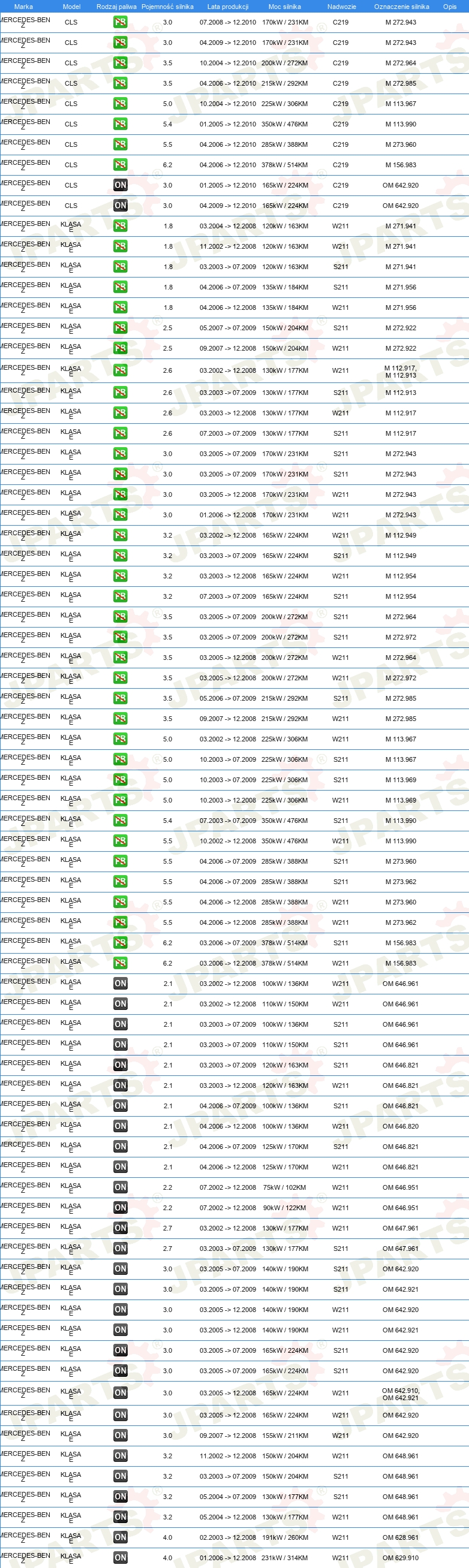Click the Nadwozie column header

tap(342, 7)
